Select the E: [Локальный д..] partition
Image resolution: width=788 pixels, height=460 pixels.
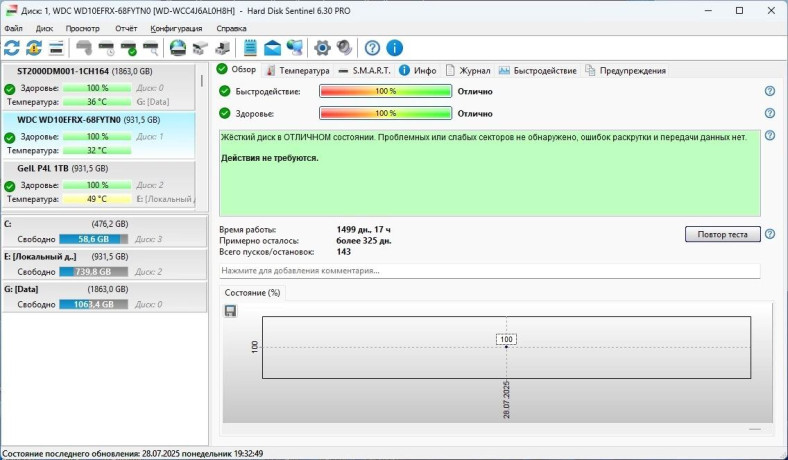point(105,264)
